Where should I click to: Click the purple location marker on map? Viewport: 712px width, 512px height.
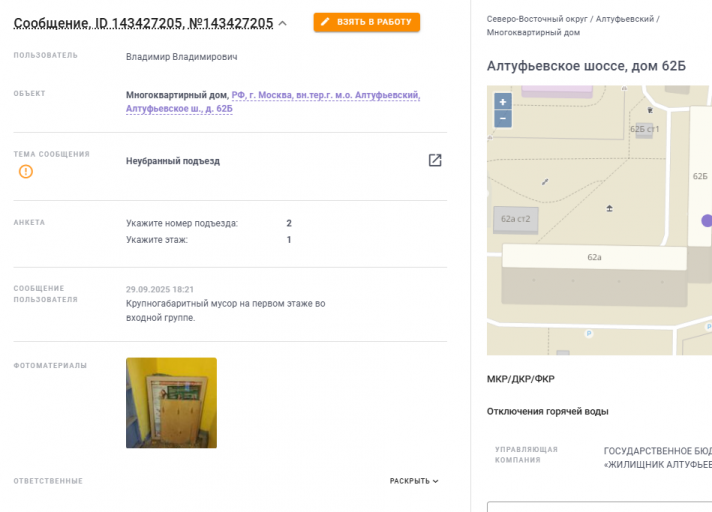(x=707, y=221)
